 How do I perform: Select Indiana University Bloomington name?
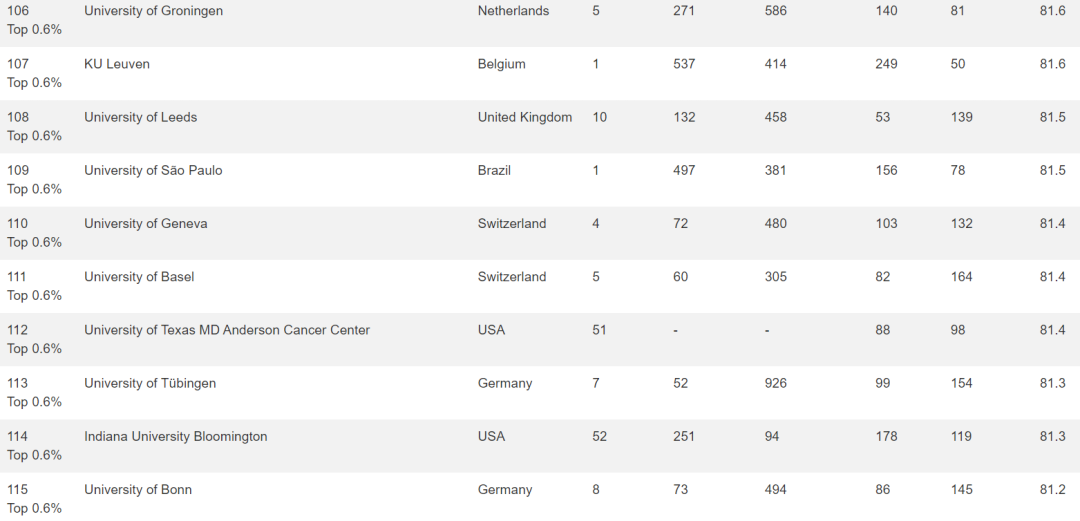(176, 436)
